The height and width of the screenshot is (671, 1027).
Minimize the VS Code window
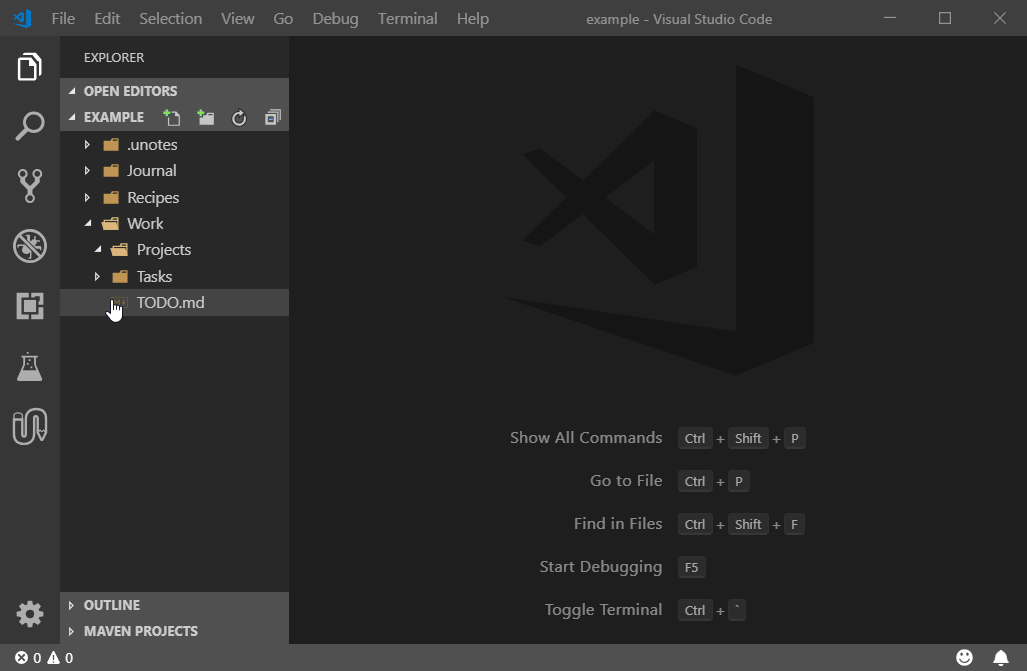click(x=889, y=18)
